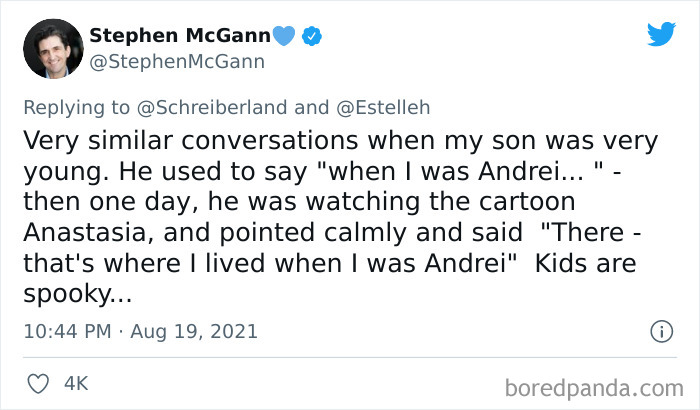This screenshot has width=700, height=410.
Task: Click the blue verified badge
Action: point(313,37)
